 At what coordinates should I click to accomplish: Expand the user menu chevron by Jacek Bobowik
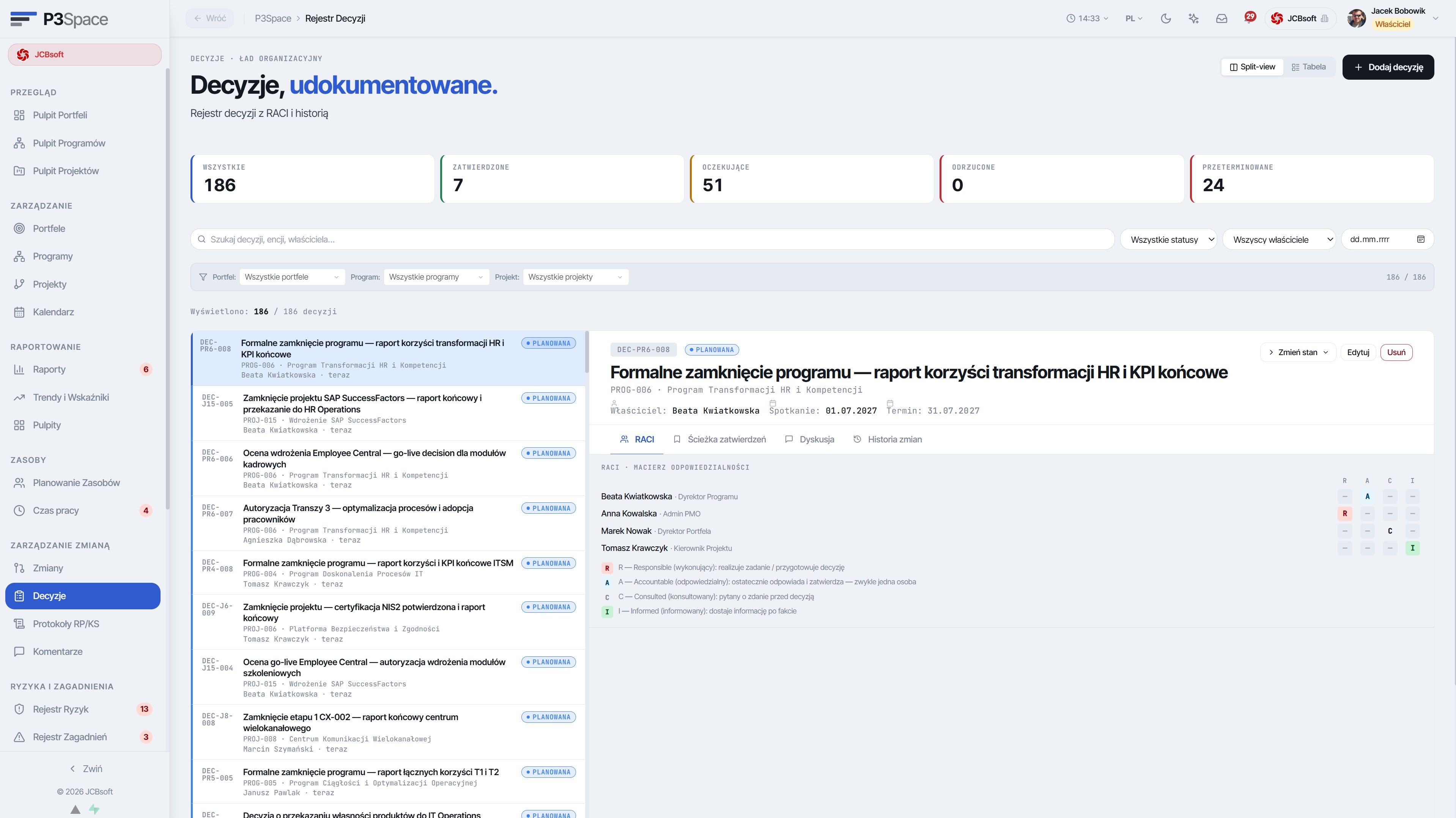pyautogui.click(x=1435, y=19)
